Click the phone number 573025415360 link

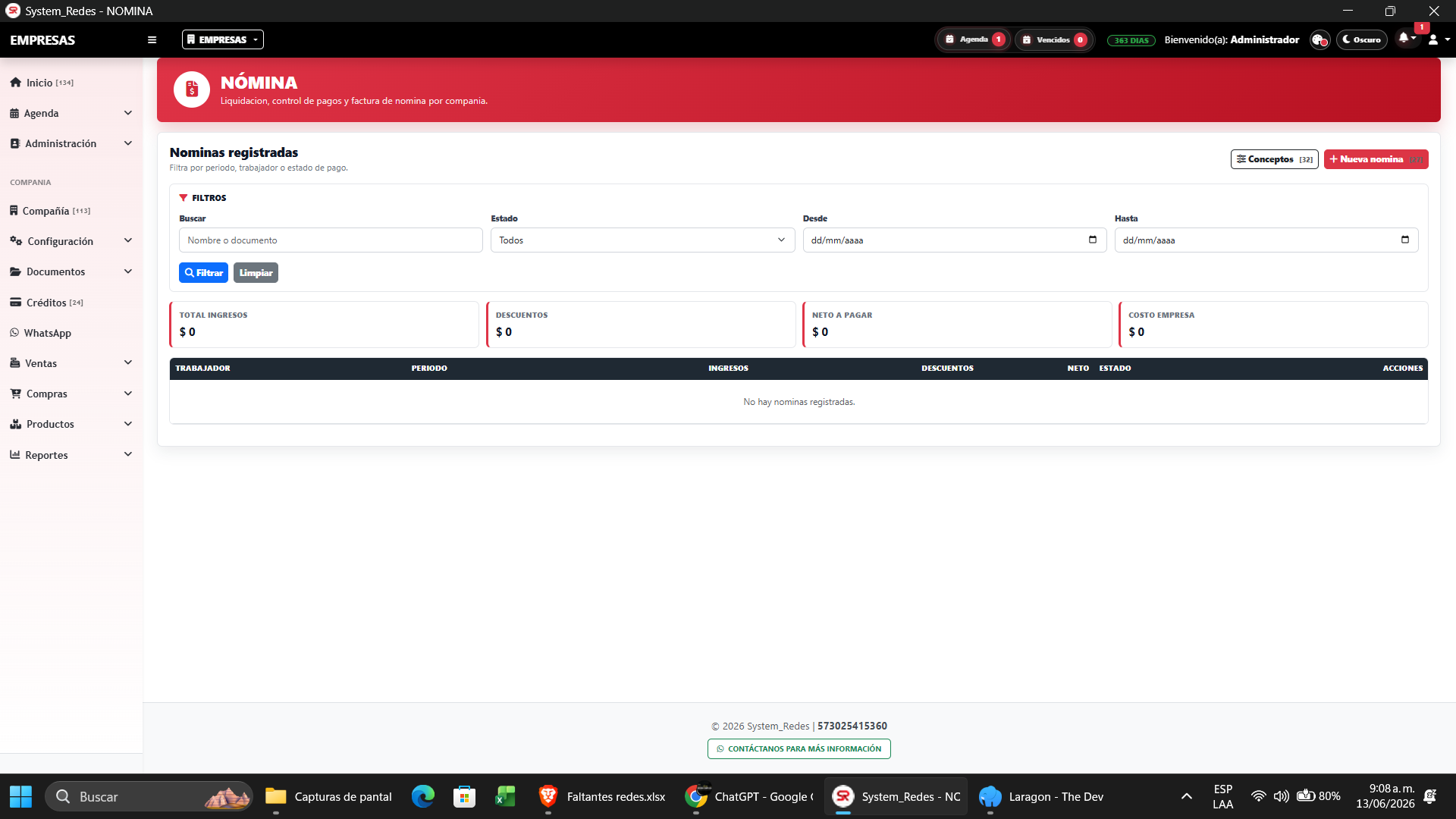point(852,726)
